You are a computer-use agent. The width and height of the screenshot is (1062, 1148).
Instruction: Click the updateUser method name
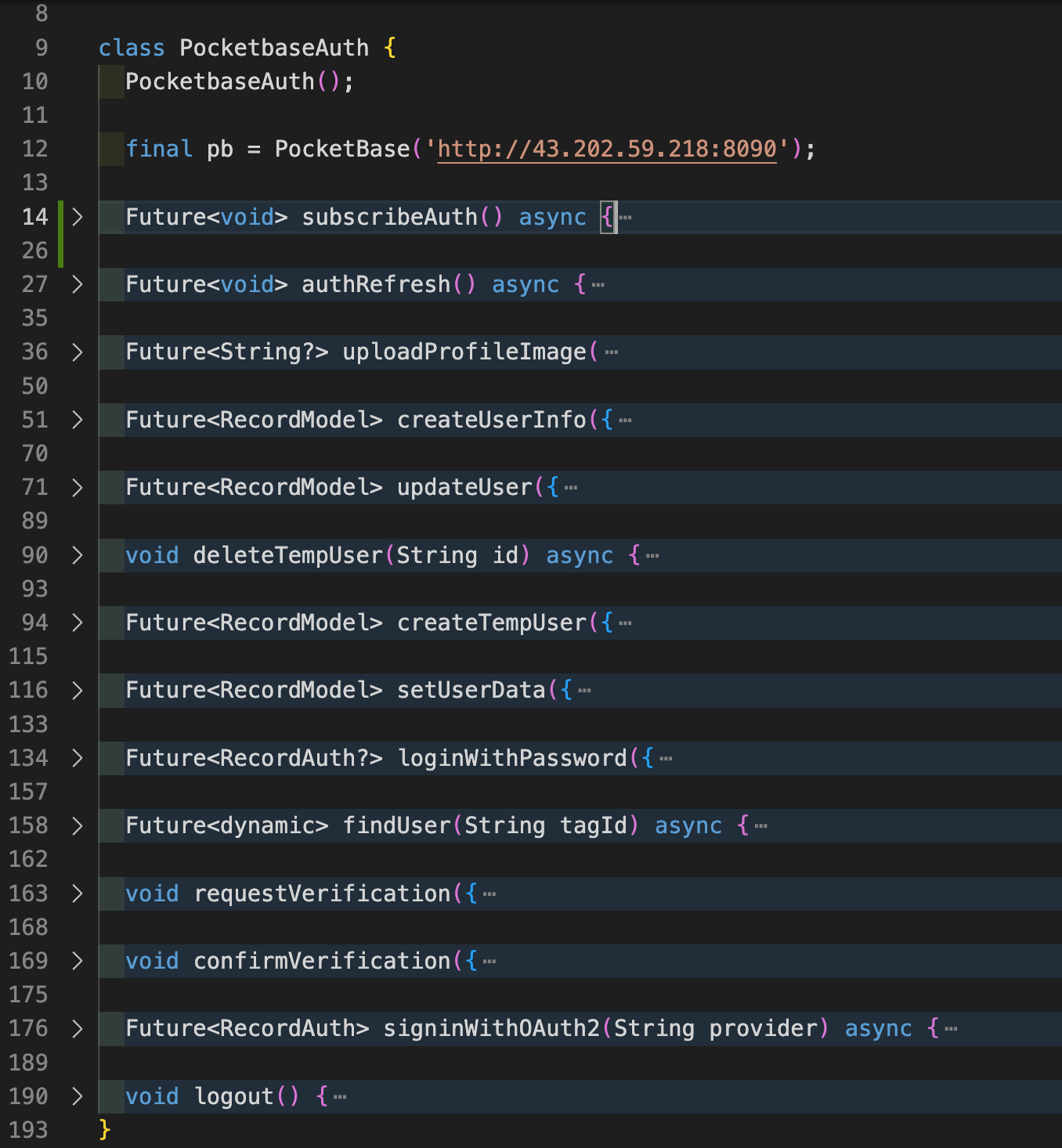tap(464, 487)
